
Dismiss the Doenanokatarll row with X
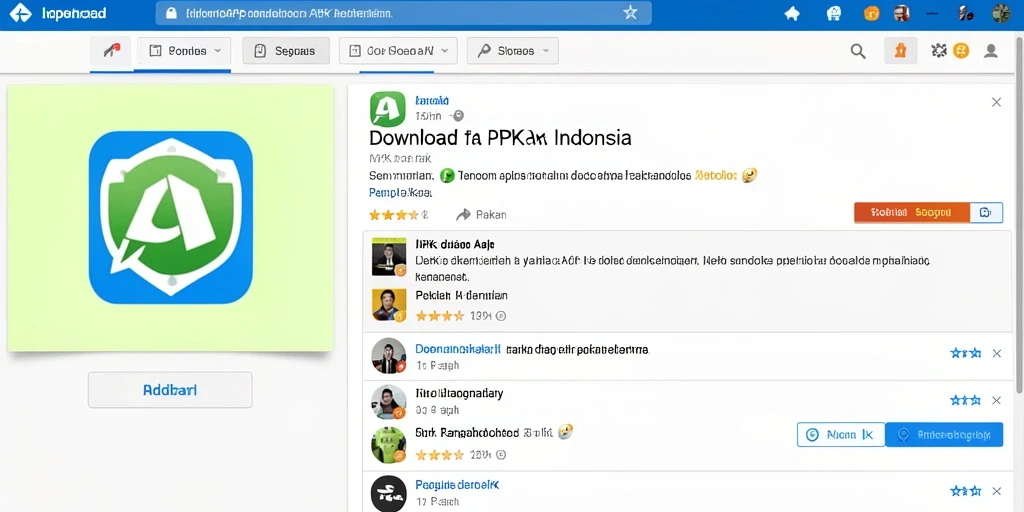pos(997,353)
